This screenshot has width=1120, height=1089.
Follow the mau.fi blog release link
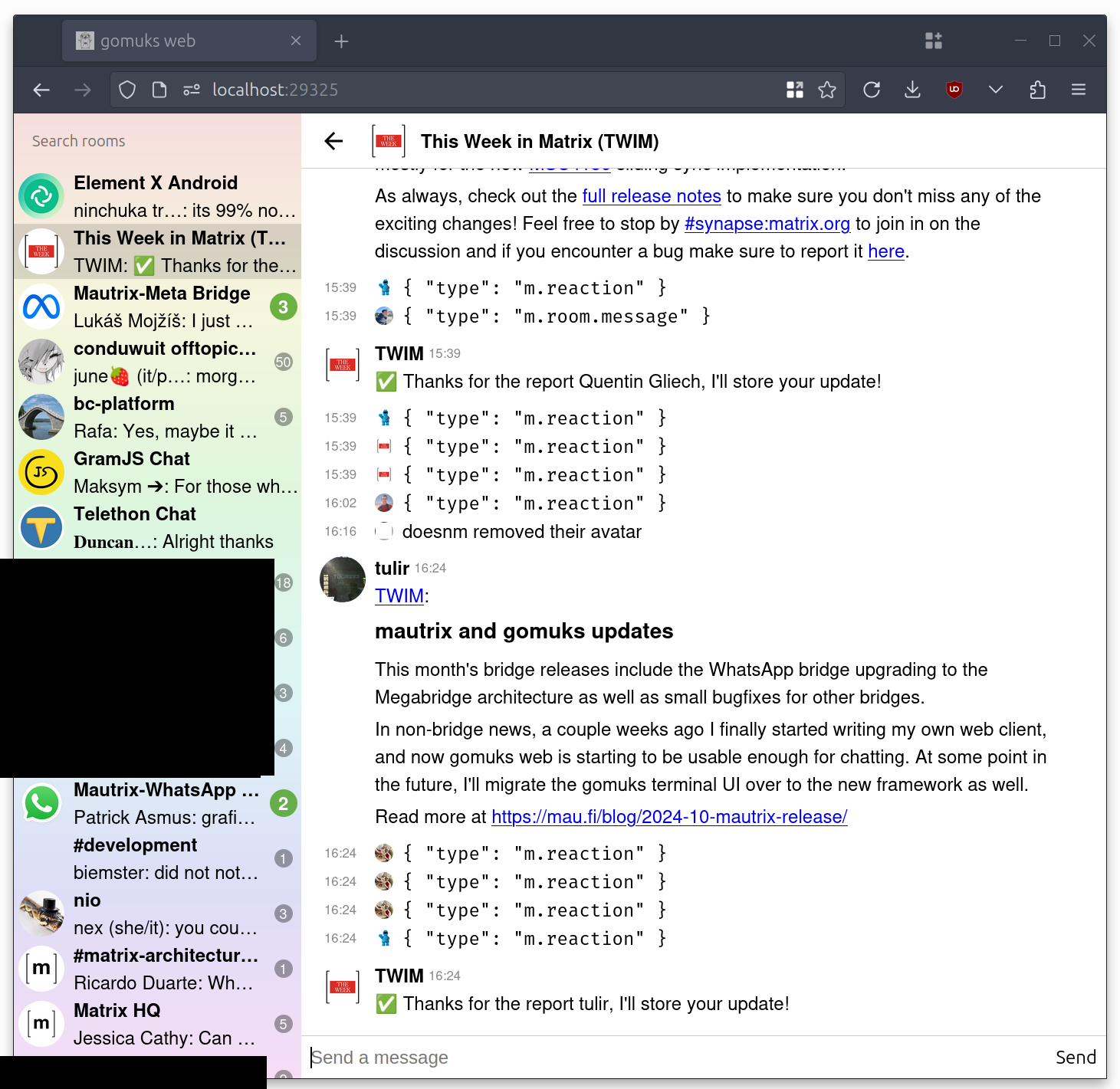668,817
